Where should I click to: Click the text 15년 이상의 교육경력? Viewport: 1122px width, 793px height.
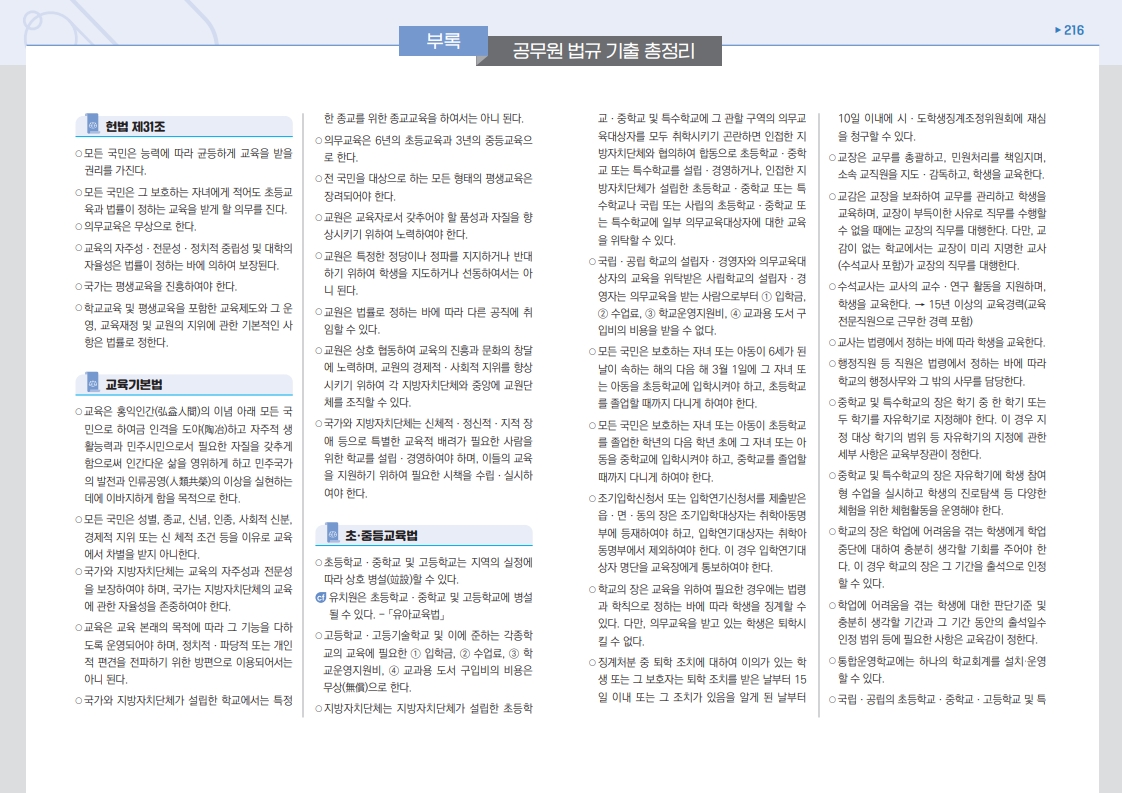click(x=960, y=304)
